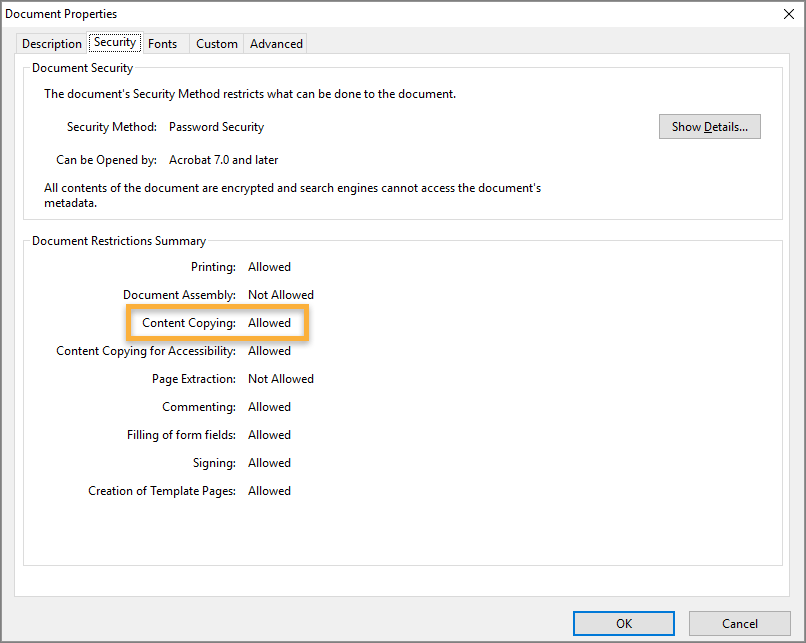Image resolution: width=806 pixels, height=643 pixels.
Task: Click the 'Can be Opened by:' label
Action: coord(106,160)
